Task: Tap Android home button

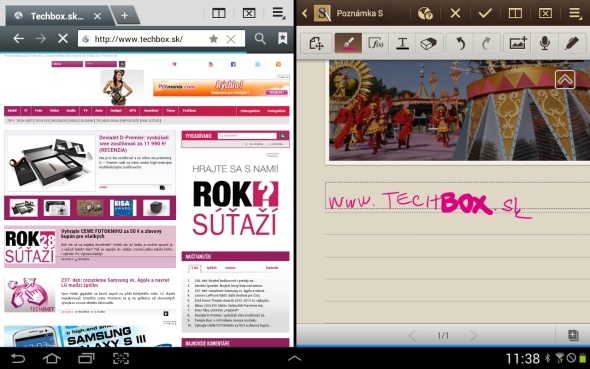Action: (52, 358)
